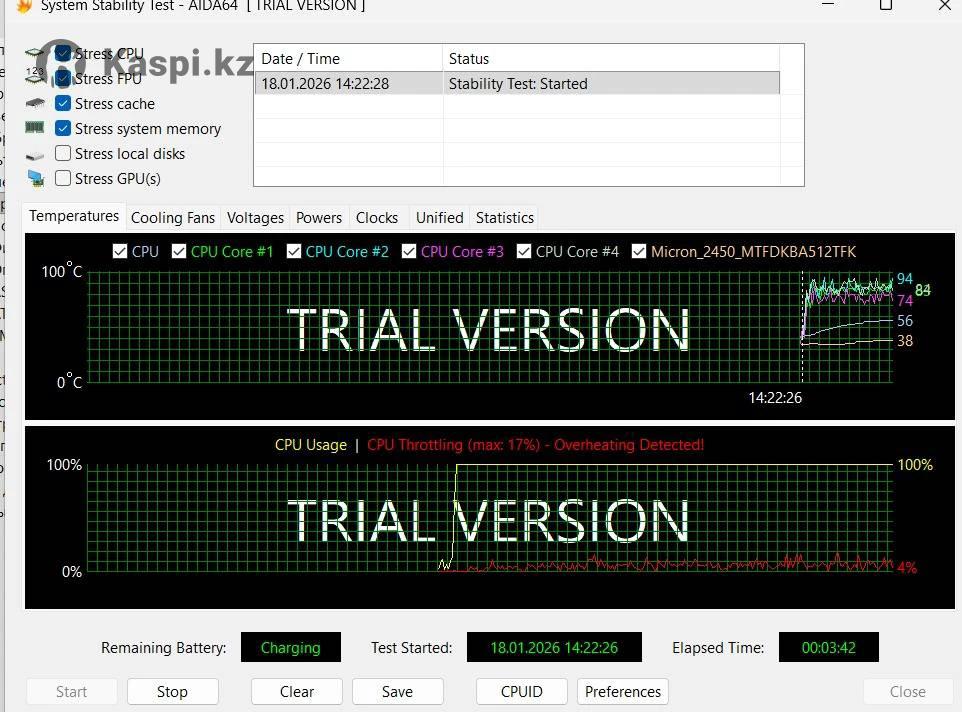
Task: Click the Save button
Action: pyautogui.click(x=397, y=692)
